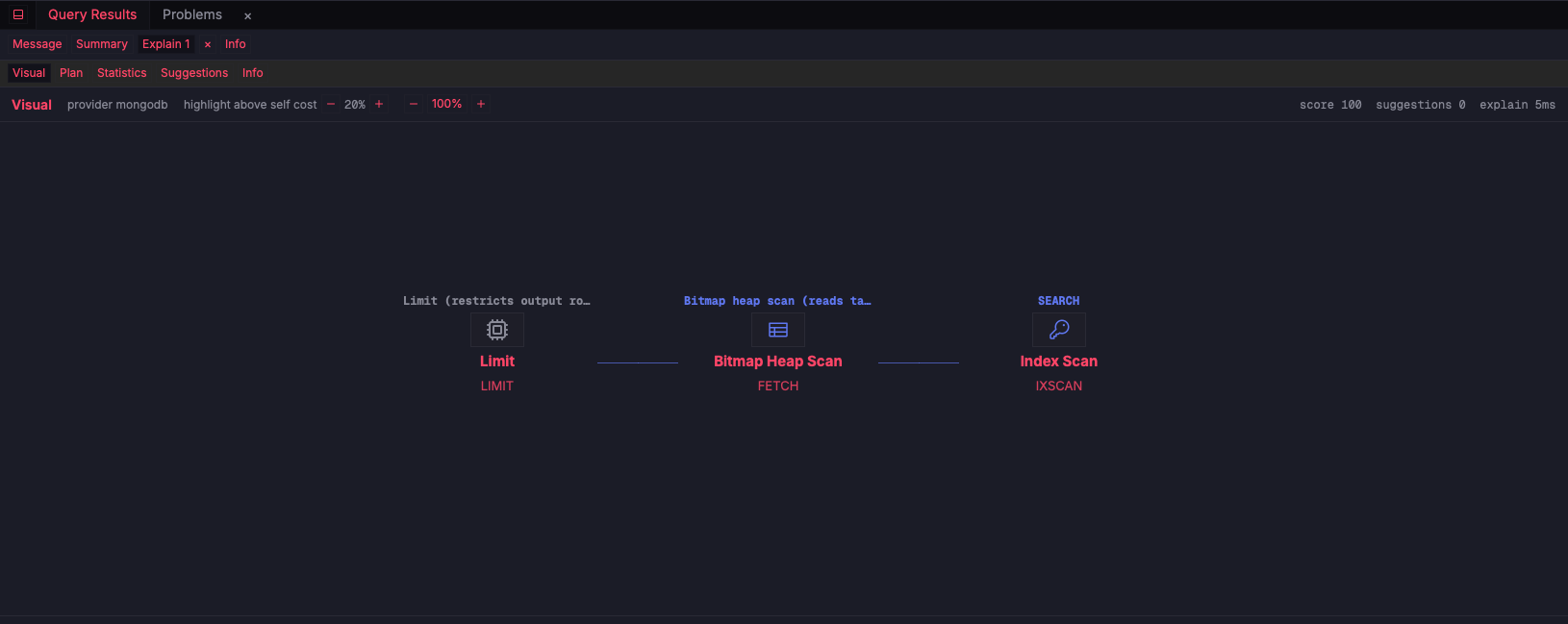Viewport: 1568px width, 624px height.
Task: Decrease the highlight self cost percentage
Action: 331,104
